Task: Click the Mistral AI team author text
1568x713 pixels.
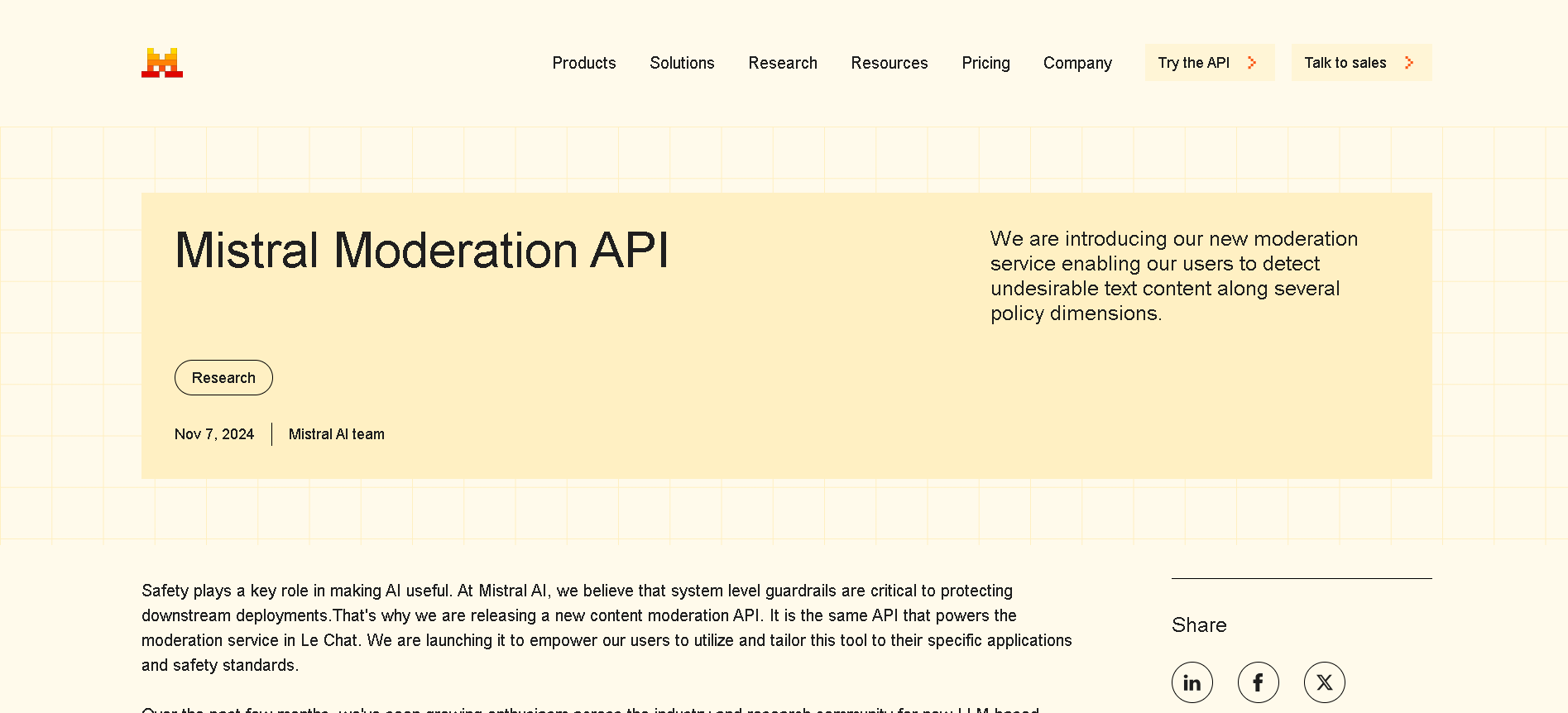Action: click(x=337, y=434)
